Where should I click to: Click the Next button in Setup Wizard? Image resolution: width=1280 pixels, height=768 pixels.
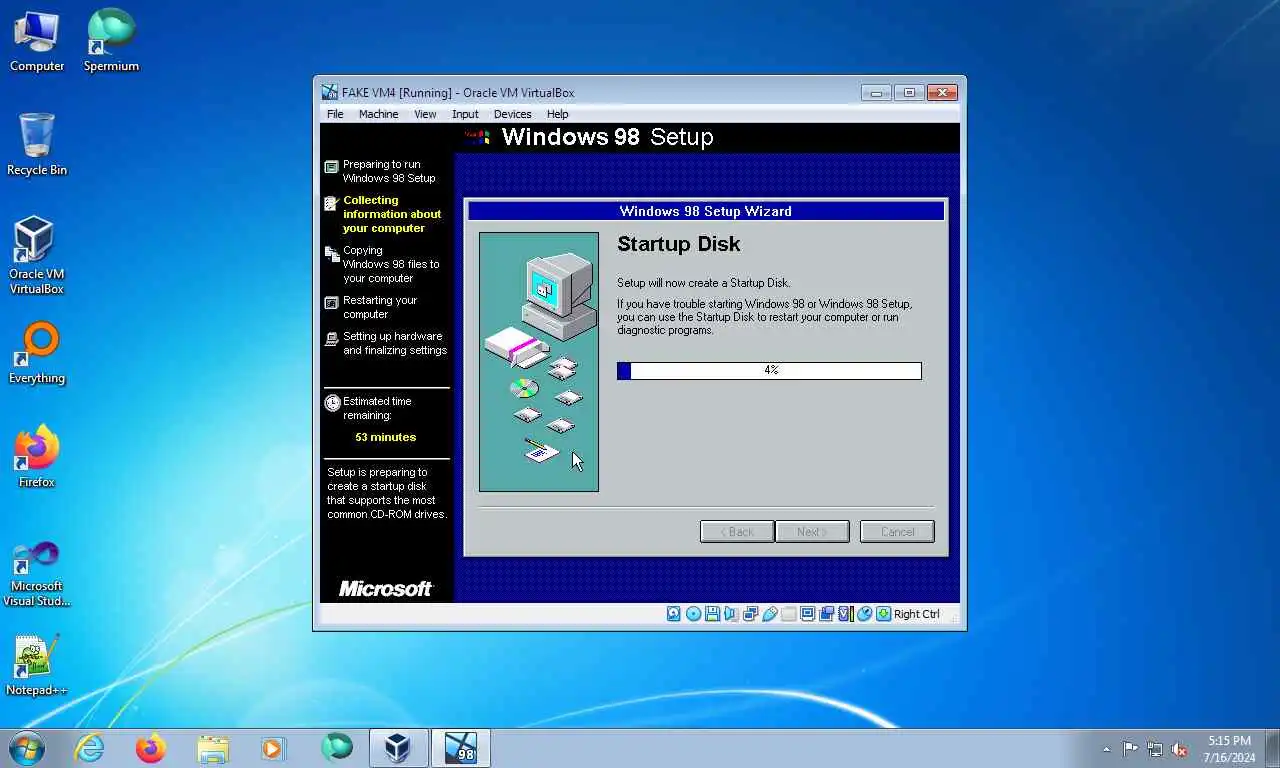coord(812,532)
